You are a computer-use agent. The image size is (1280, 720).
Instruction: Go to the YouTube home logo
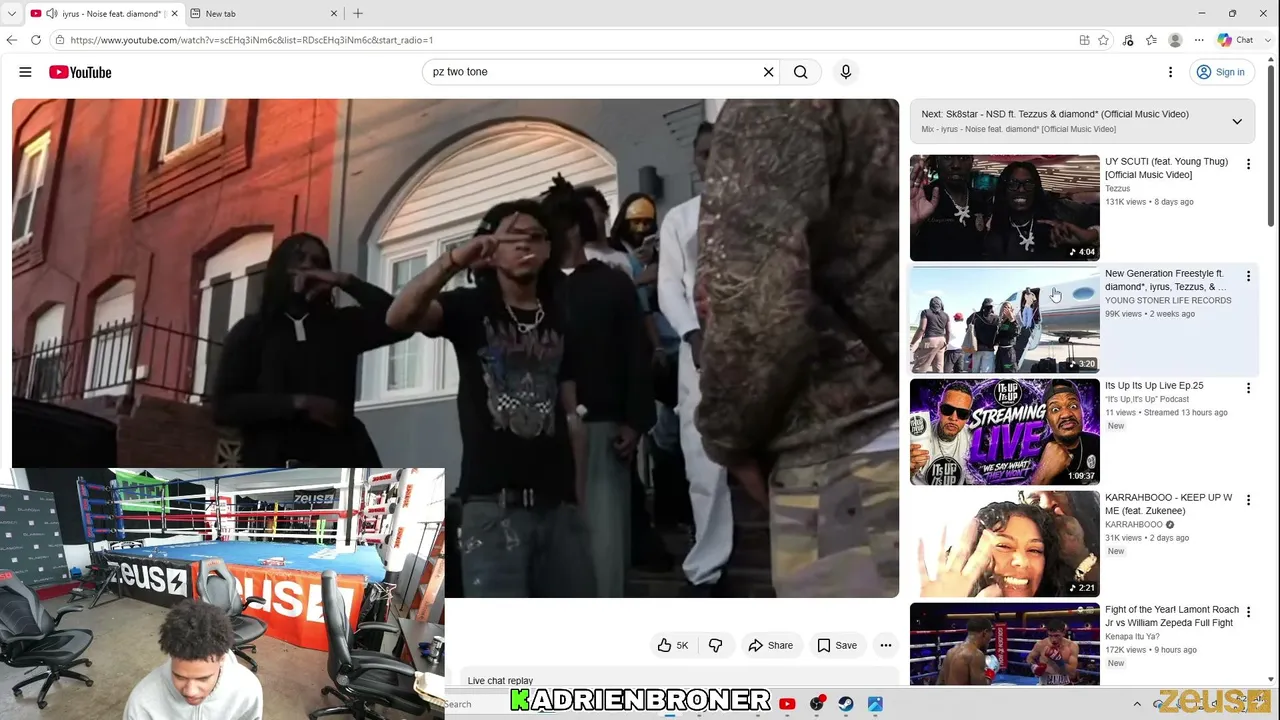[80, 72]
